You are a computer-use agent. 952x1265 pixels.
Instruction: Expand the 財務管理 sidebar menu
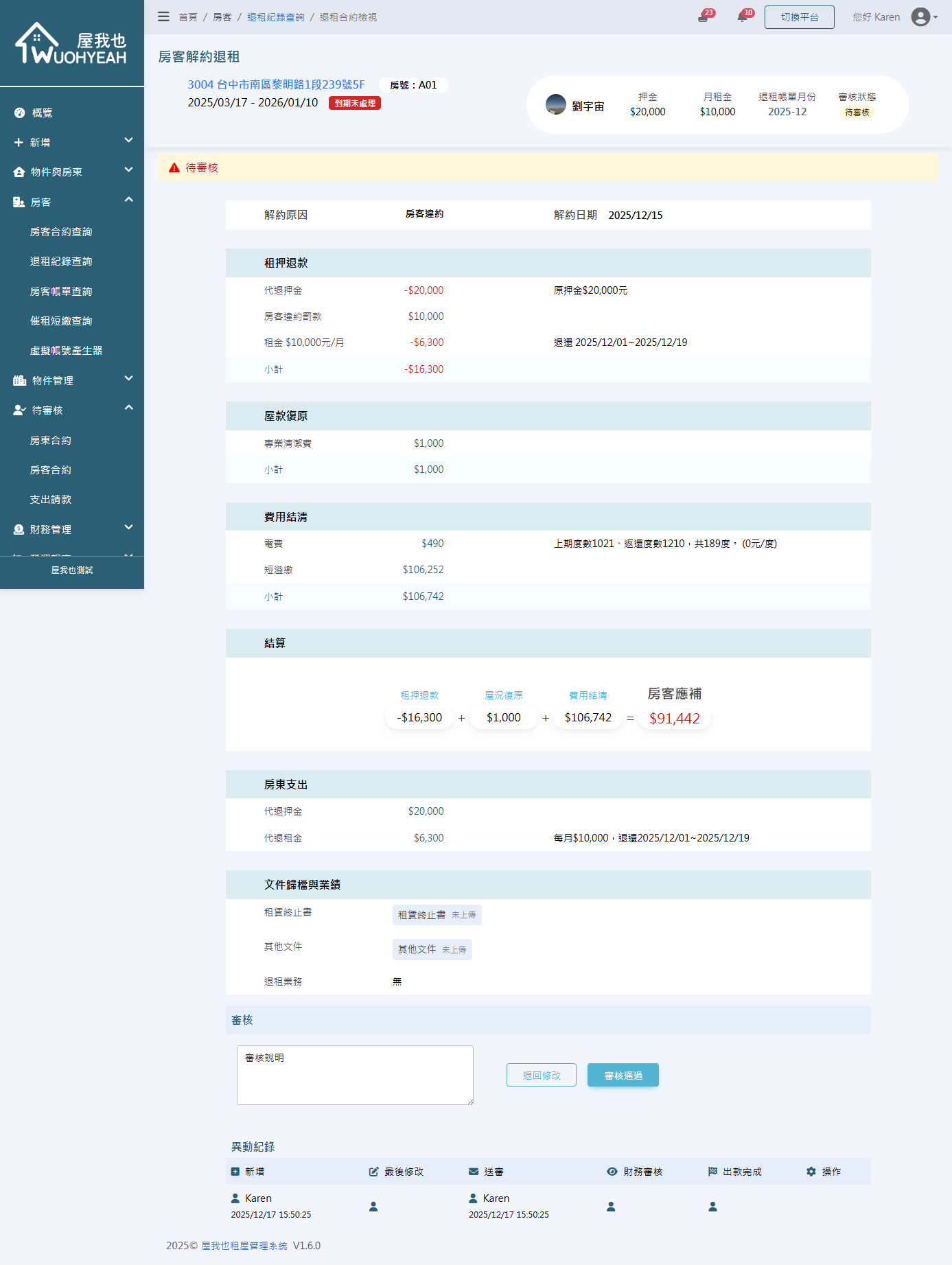point(71,530)
